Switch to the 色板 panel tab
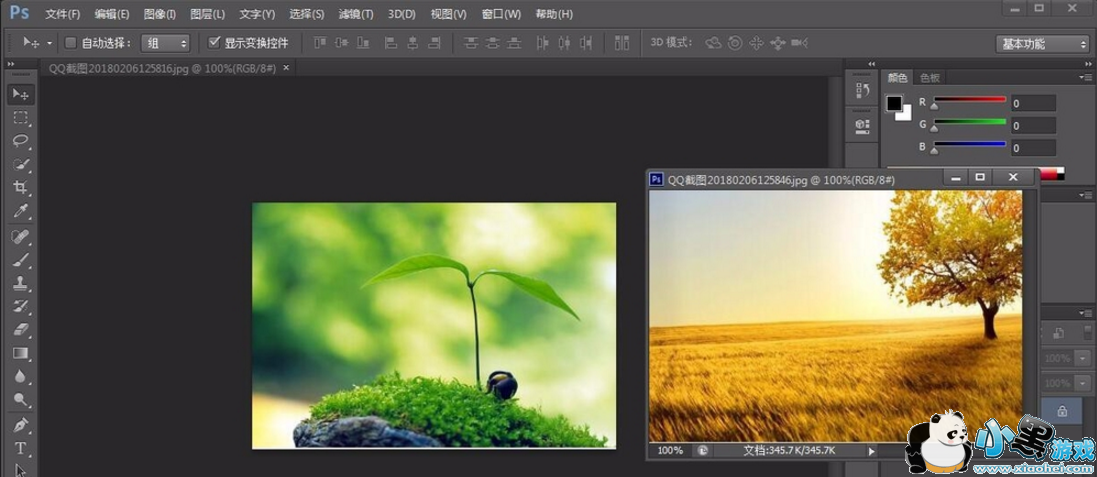Screen dimensions: 1097x477 pyautogui.click(x=930, y=77)
